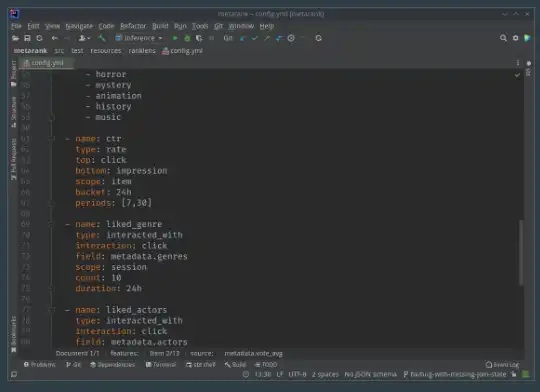The image size is (540, 392).
Task: Open the Git branch widget in status bar
Action: click(x=455, y=374)
